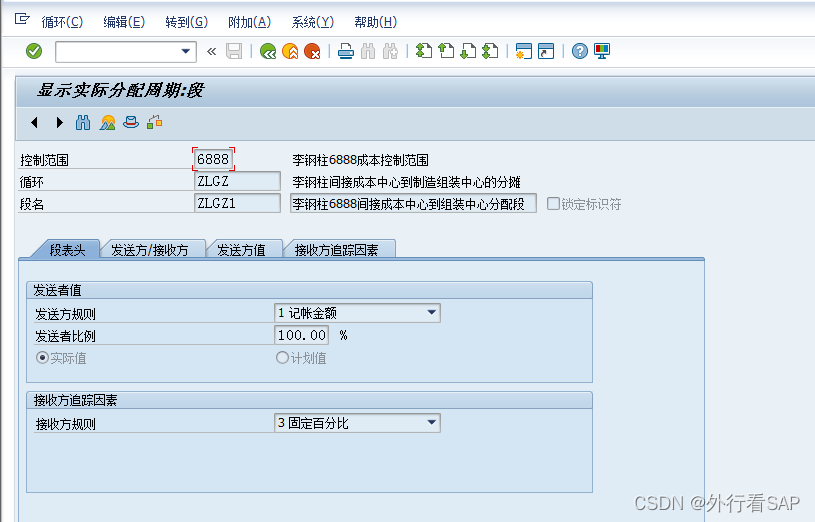Click the 李钢柱间接成本中心到制造组装中心的分摊 text
815x522 pixels.
coord(406,182)
